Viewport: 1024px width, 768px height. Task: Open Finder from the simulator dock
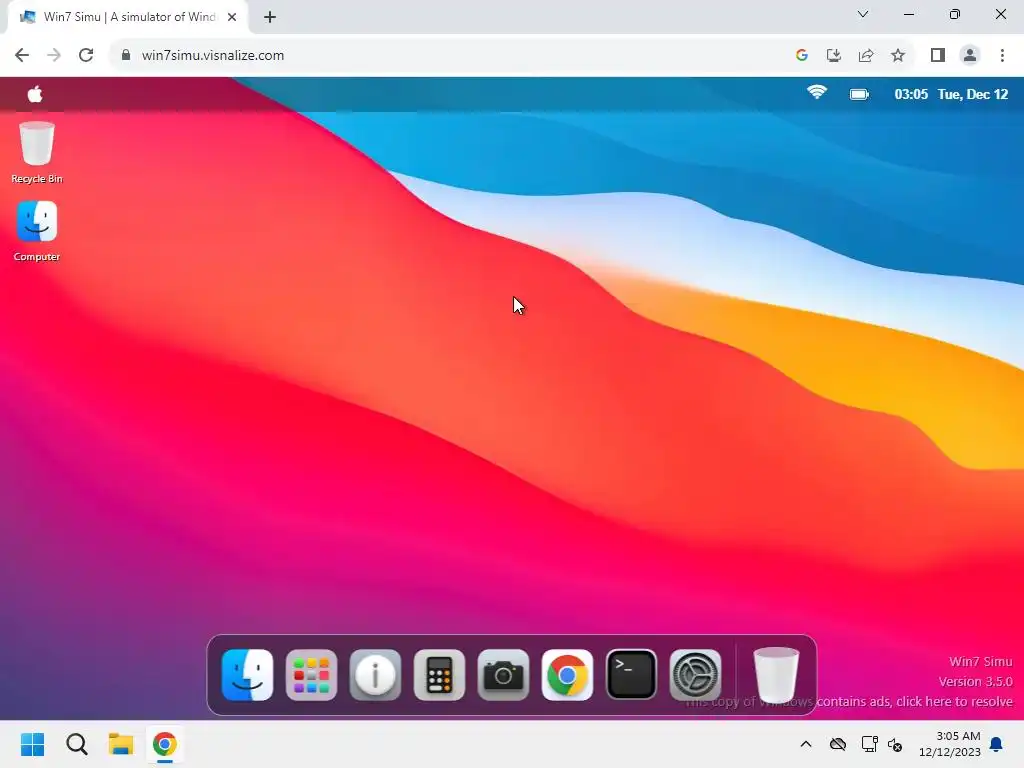click(x=247, y=675)
